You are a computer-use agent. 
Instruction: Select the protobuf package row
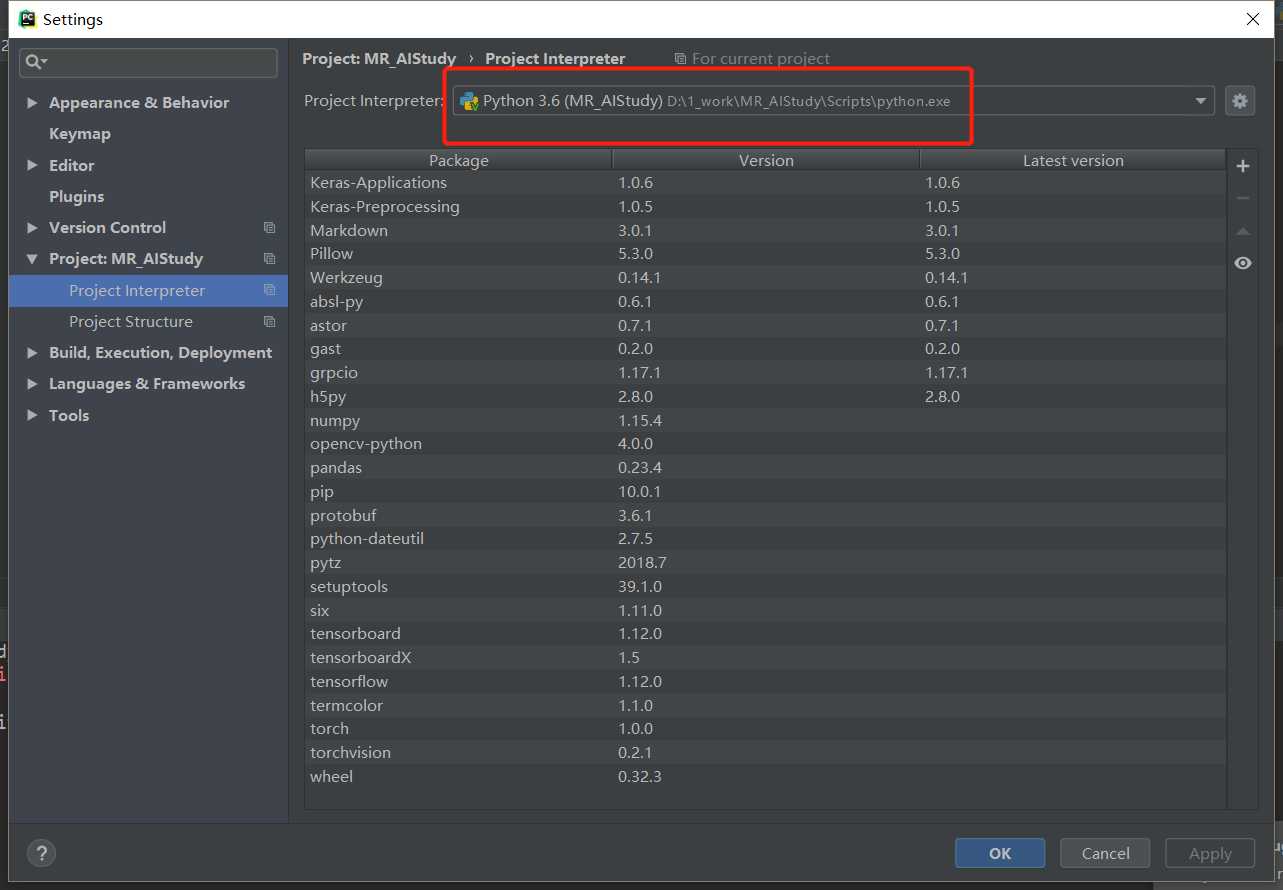[x=765, y=515]
